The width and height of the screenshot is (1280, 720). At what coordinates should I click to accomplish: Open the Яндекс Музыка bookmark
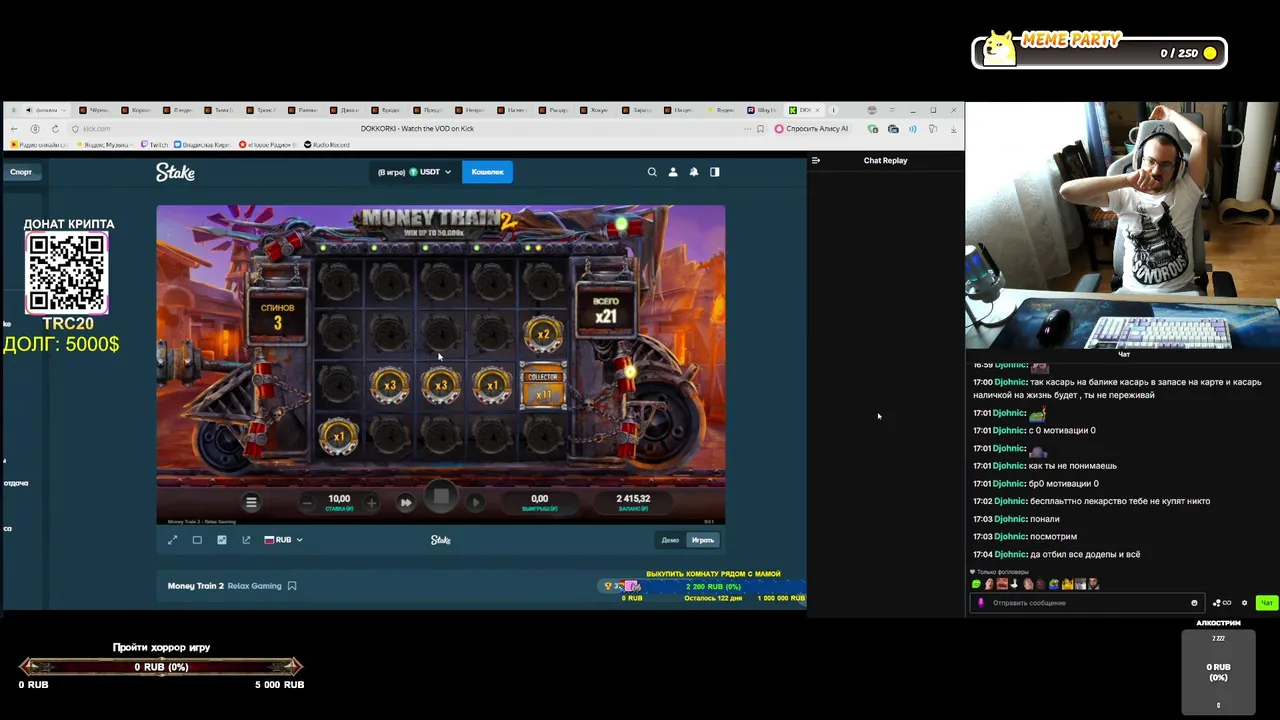[x=104, y=145]
